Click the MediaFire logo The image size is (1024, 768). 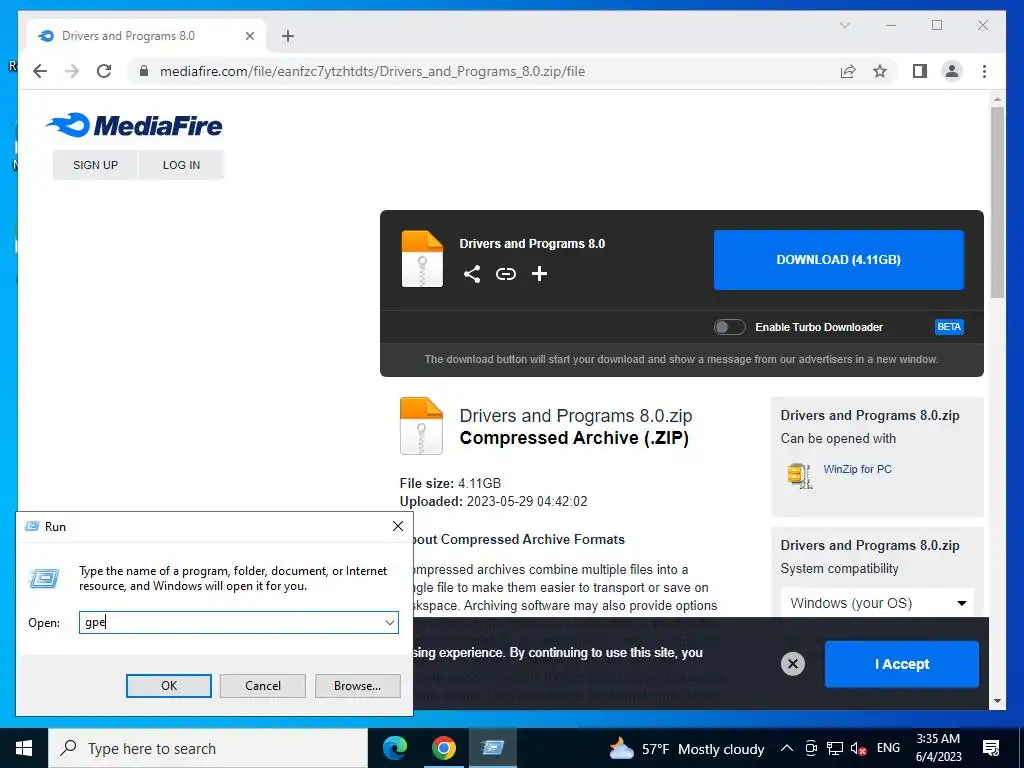(x=134, y=125)
